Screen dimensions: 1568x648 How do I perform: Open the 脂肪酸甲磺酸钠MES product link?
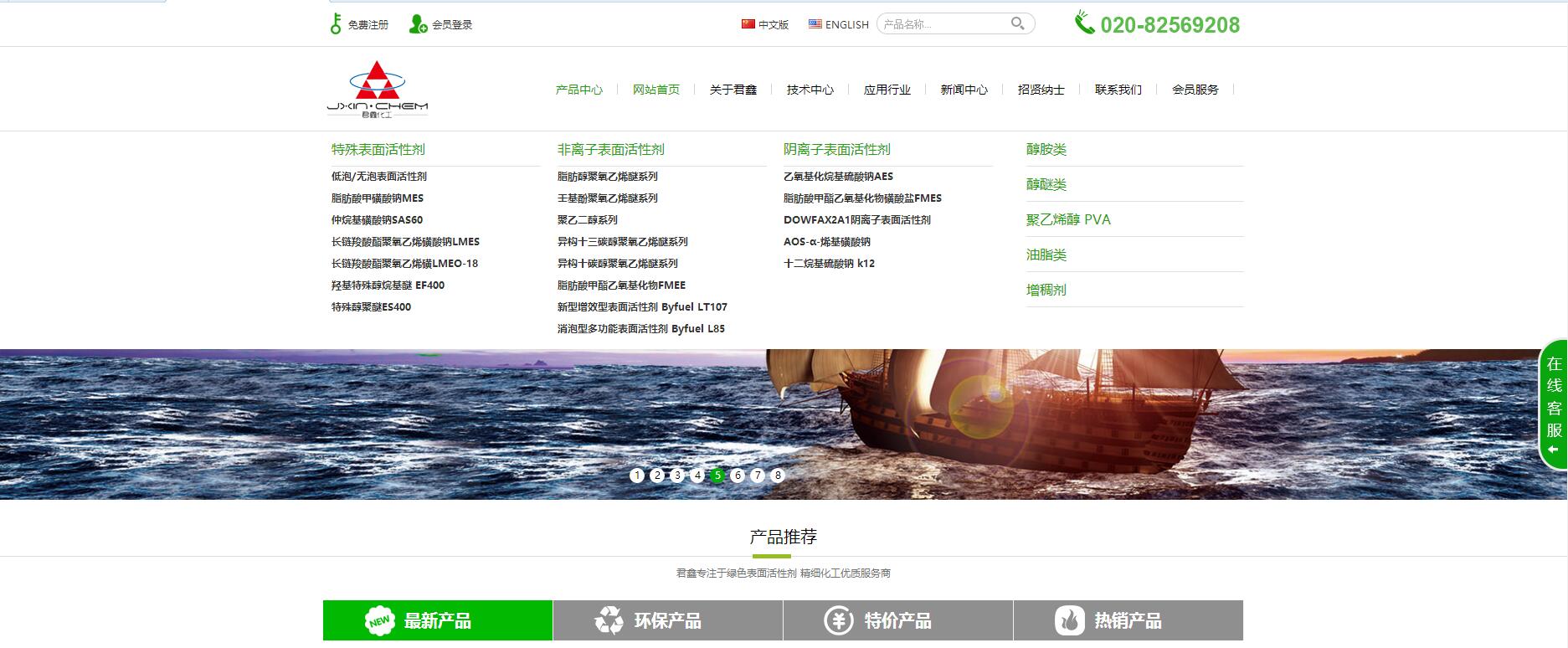point(378,198)
